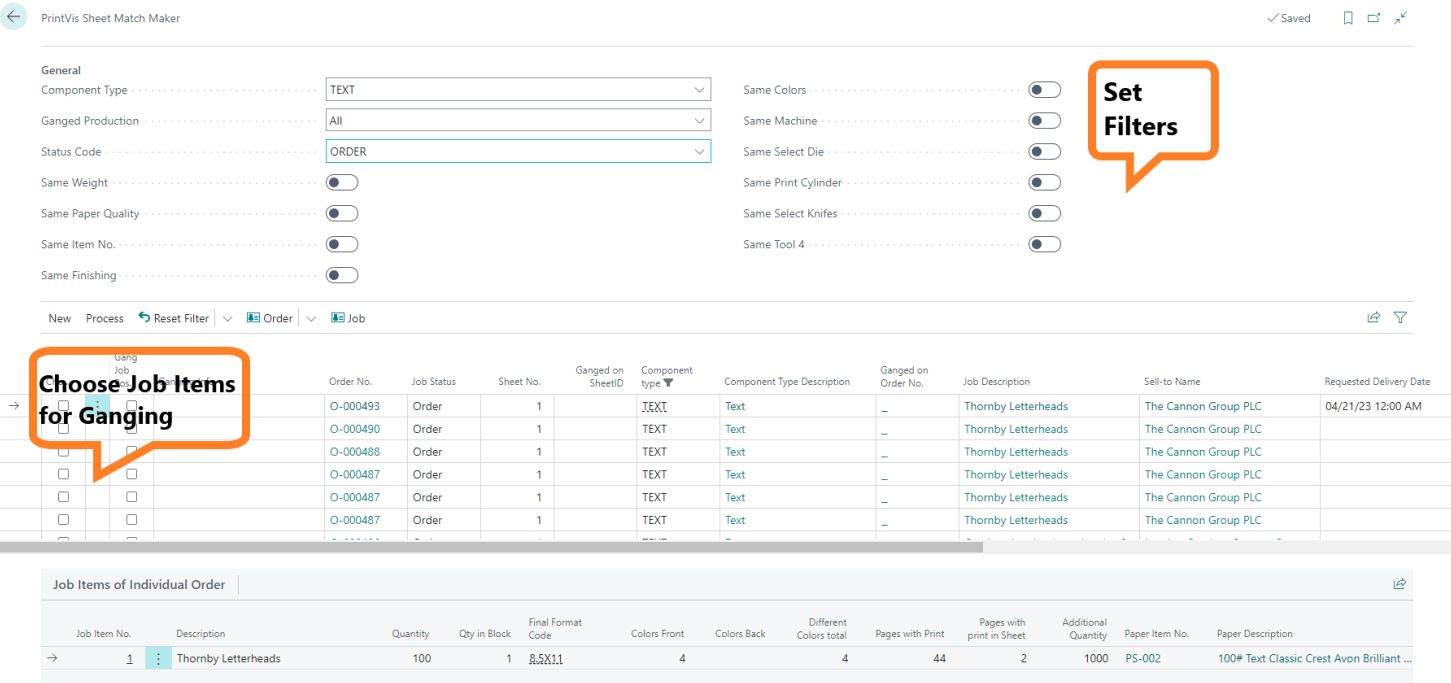Click the Quantity value 100

(422, 658)
